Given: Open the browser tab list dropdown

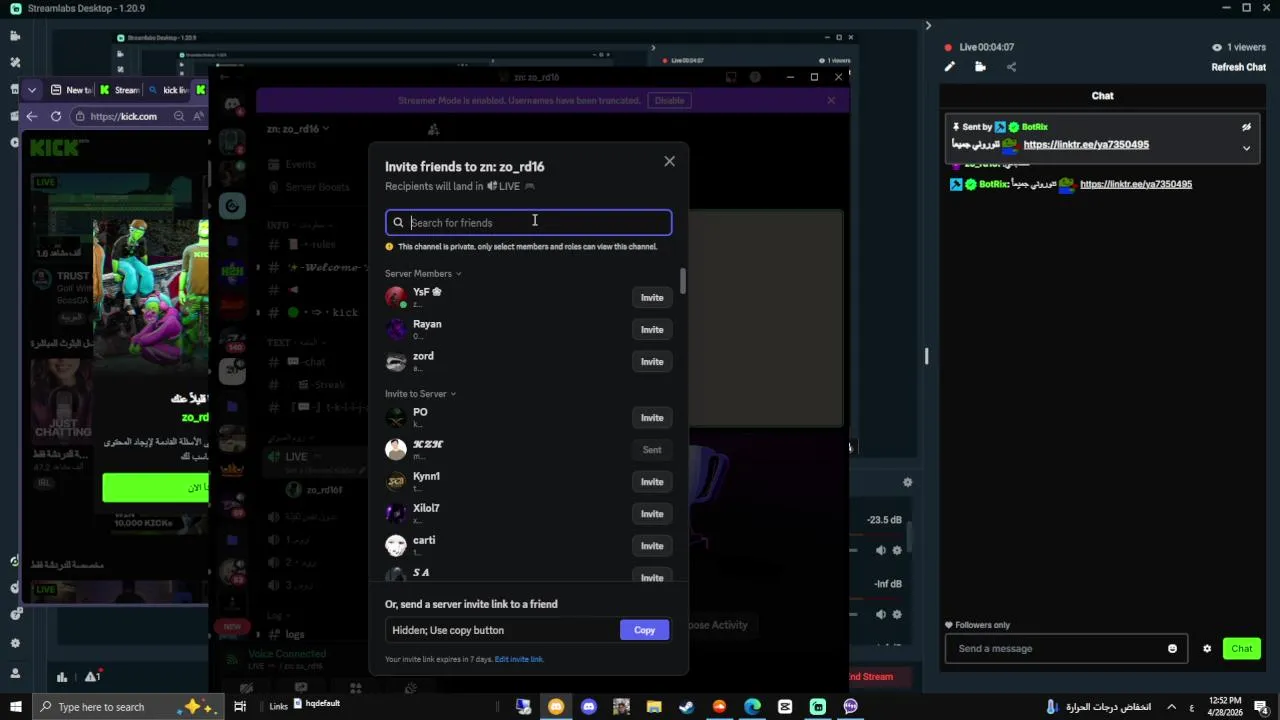Looking at the screenshot, I should (x=32, y=90).
